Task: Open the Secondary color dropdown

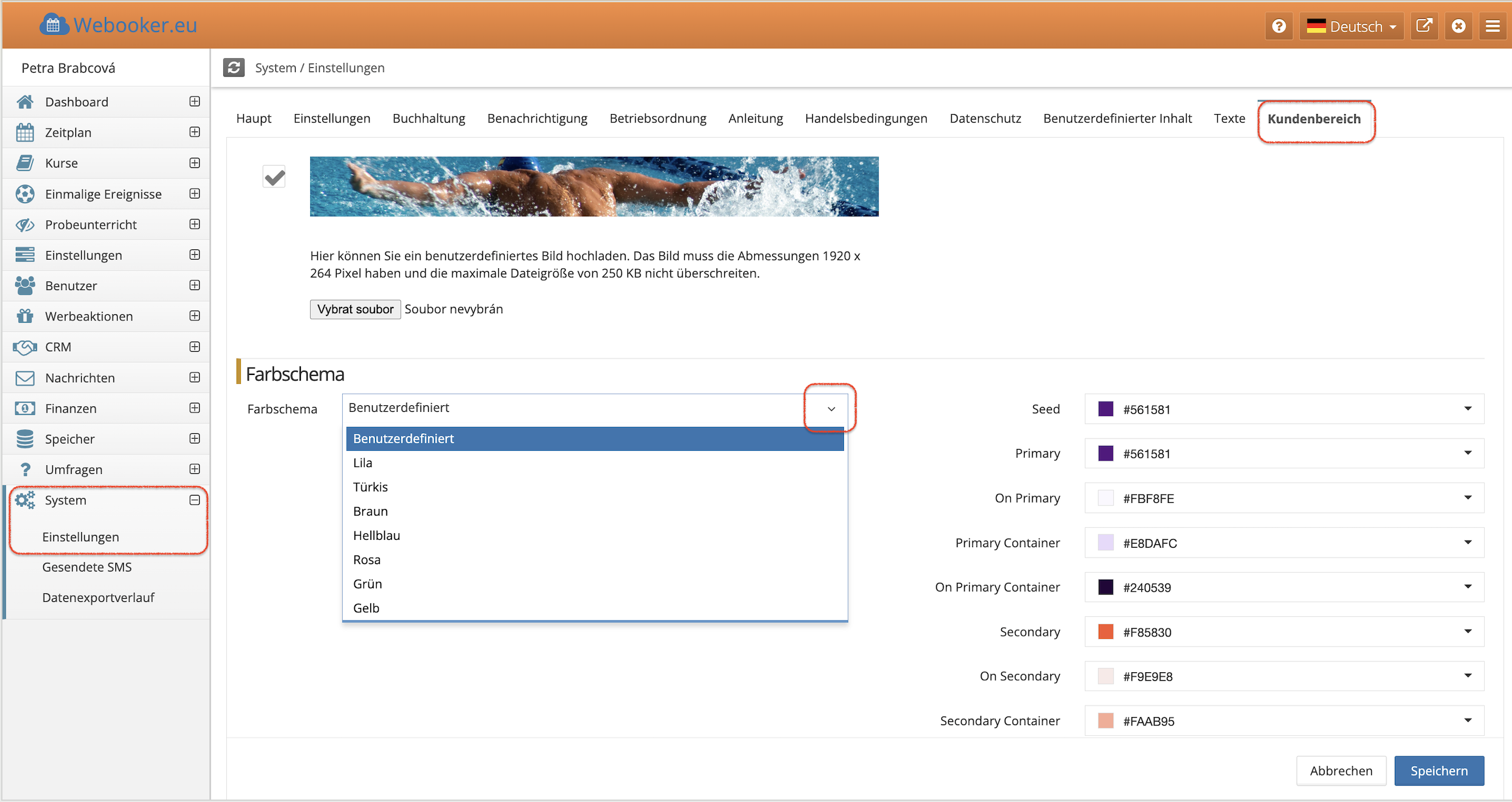Action: point(1467,632)
